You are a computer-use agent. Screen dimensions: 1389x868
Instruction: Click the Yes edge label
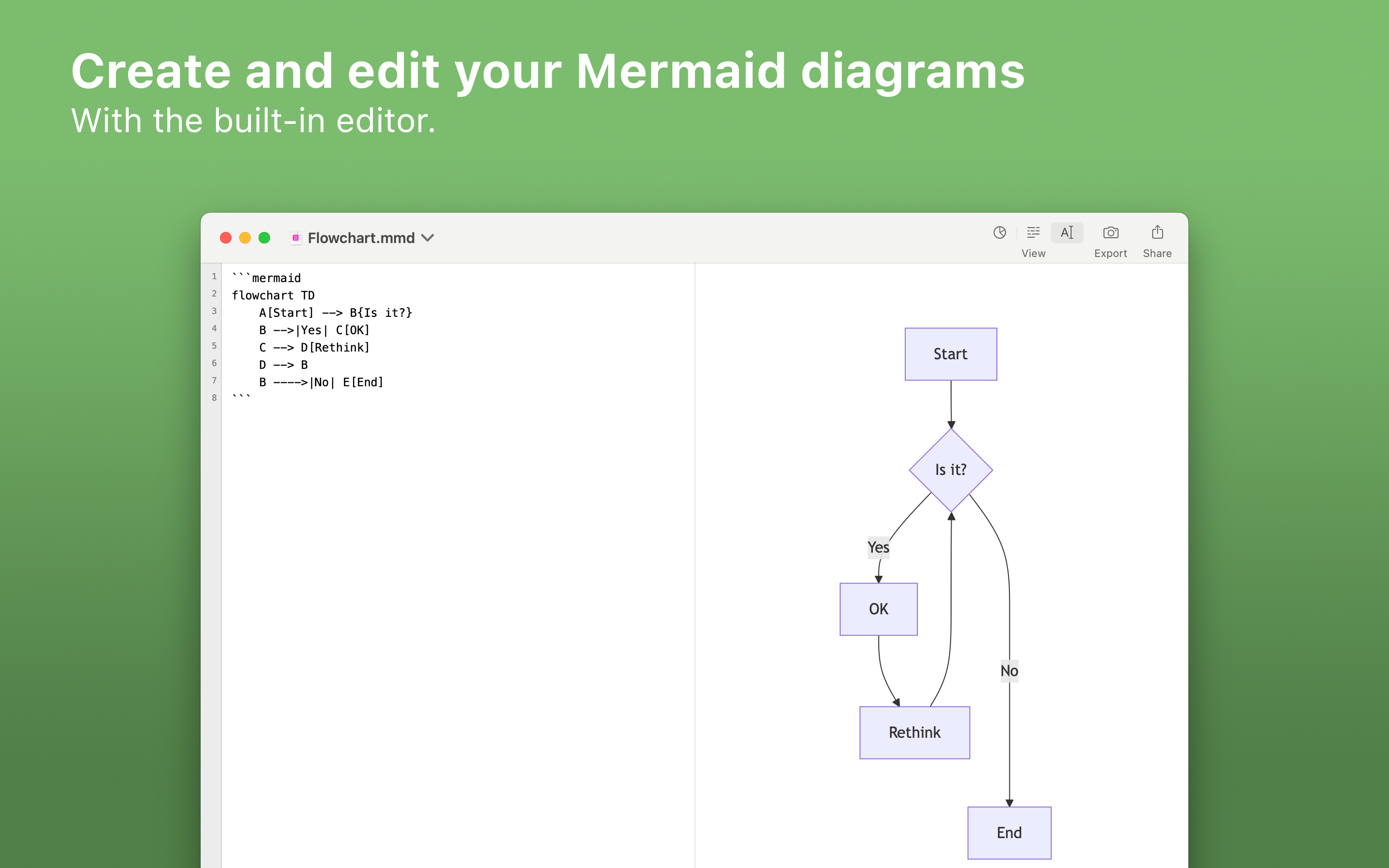[x=878, y=548]
